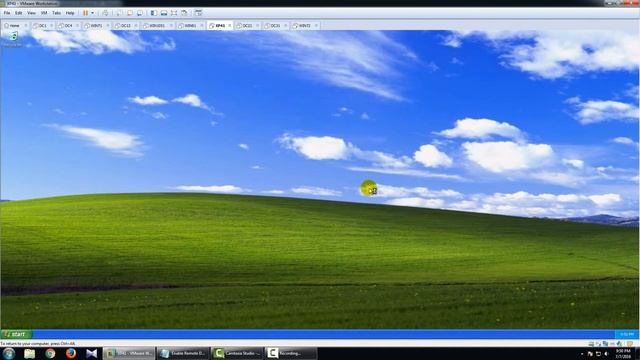
Task: Switch to the WIN81 tab
Action: 190,25
